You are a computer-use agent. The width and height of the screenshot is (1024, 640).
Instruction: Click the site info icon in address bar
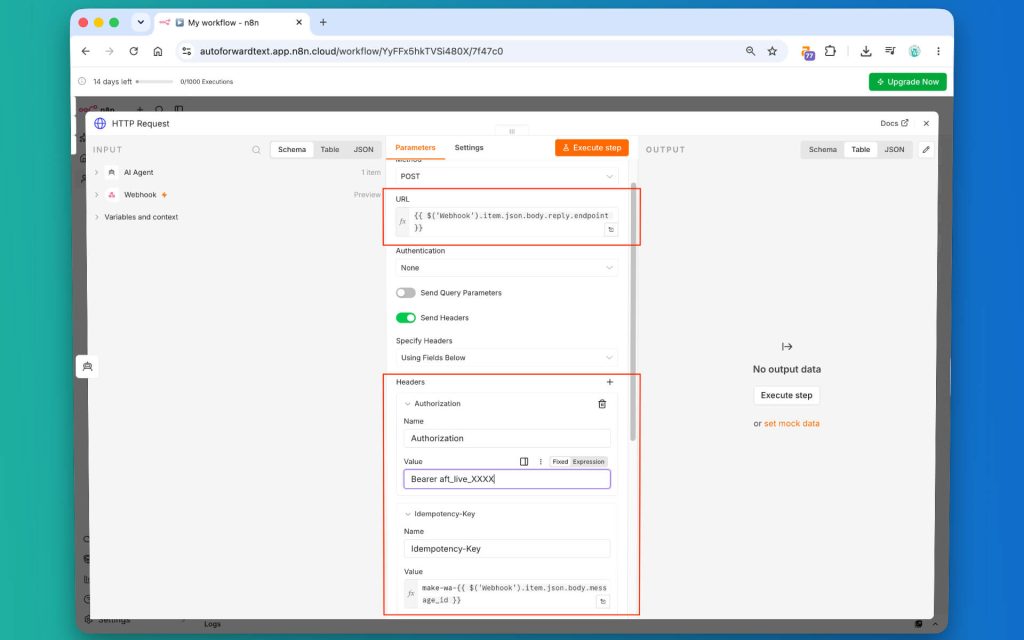point(187,51)
